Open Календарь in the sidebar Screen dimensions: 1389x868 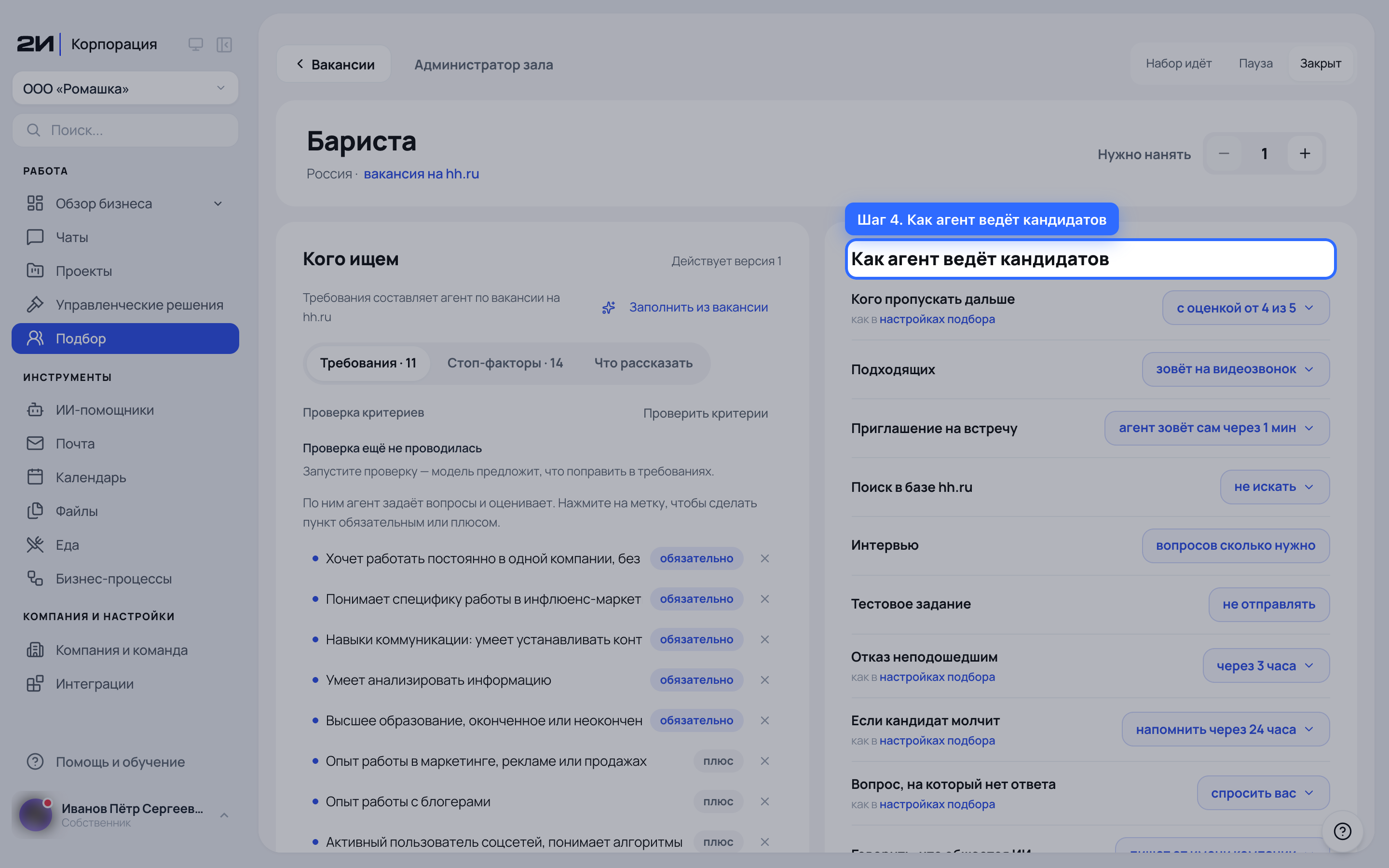tap(125, 477)
